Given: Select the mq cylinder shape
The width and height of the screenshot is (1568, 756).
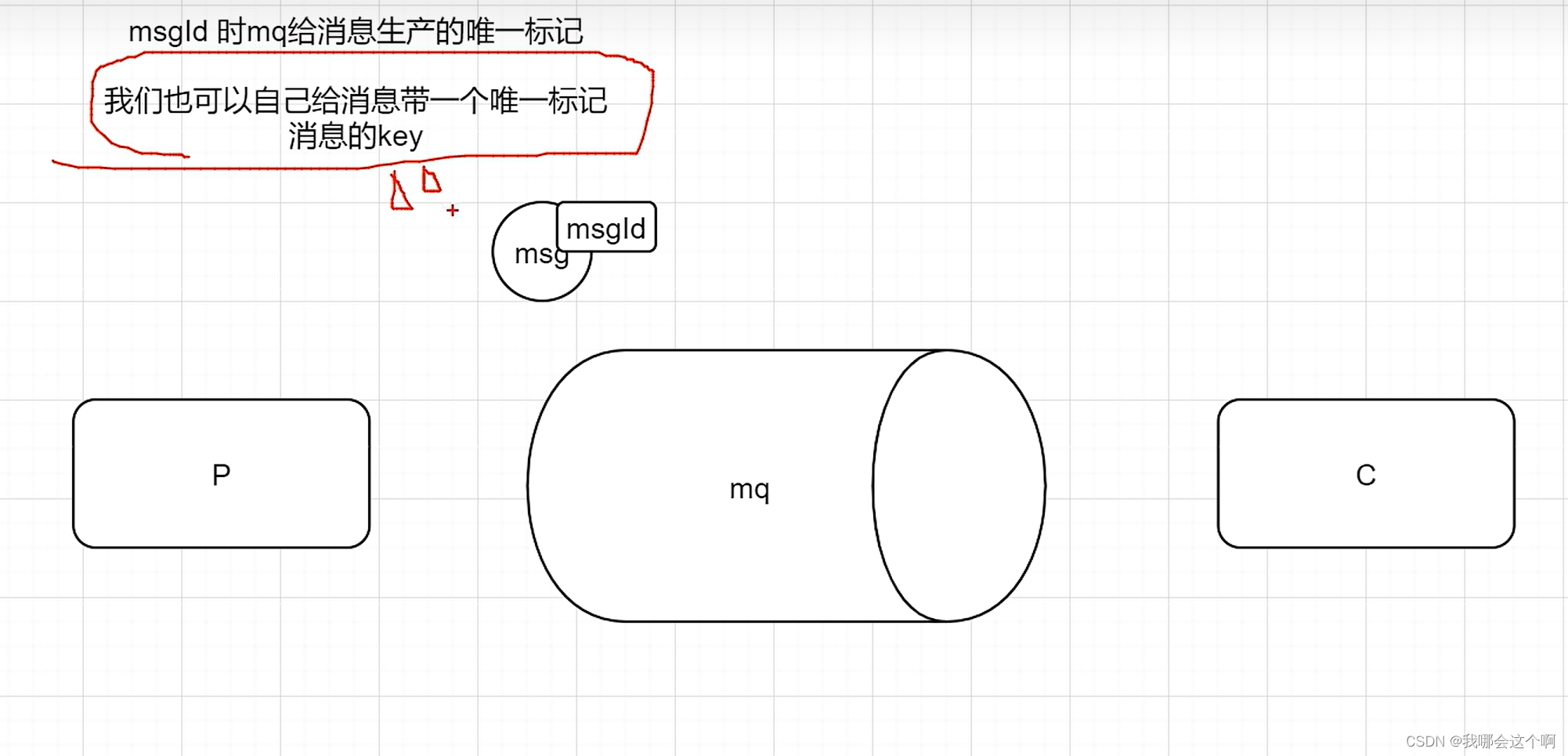Looking at the screenshot, I should (x=786, y=486).
